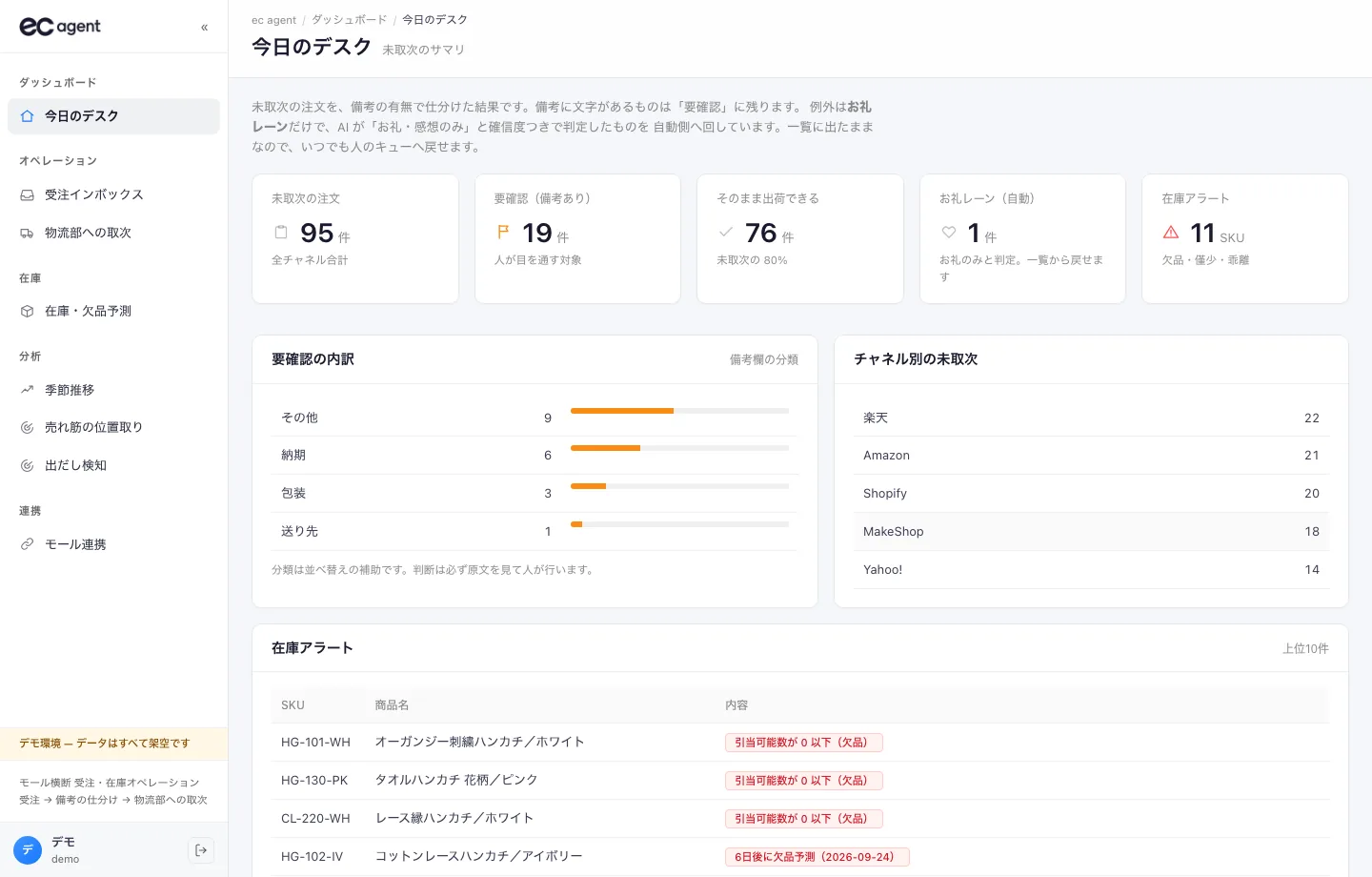The width and height of the screenshot is (1372, 877).
Task: Select the Yahoo! channel row
Action: [1091, 570]
